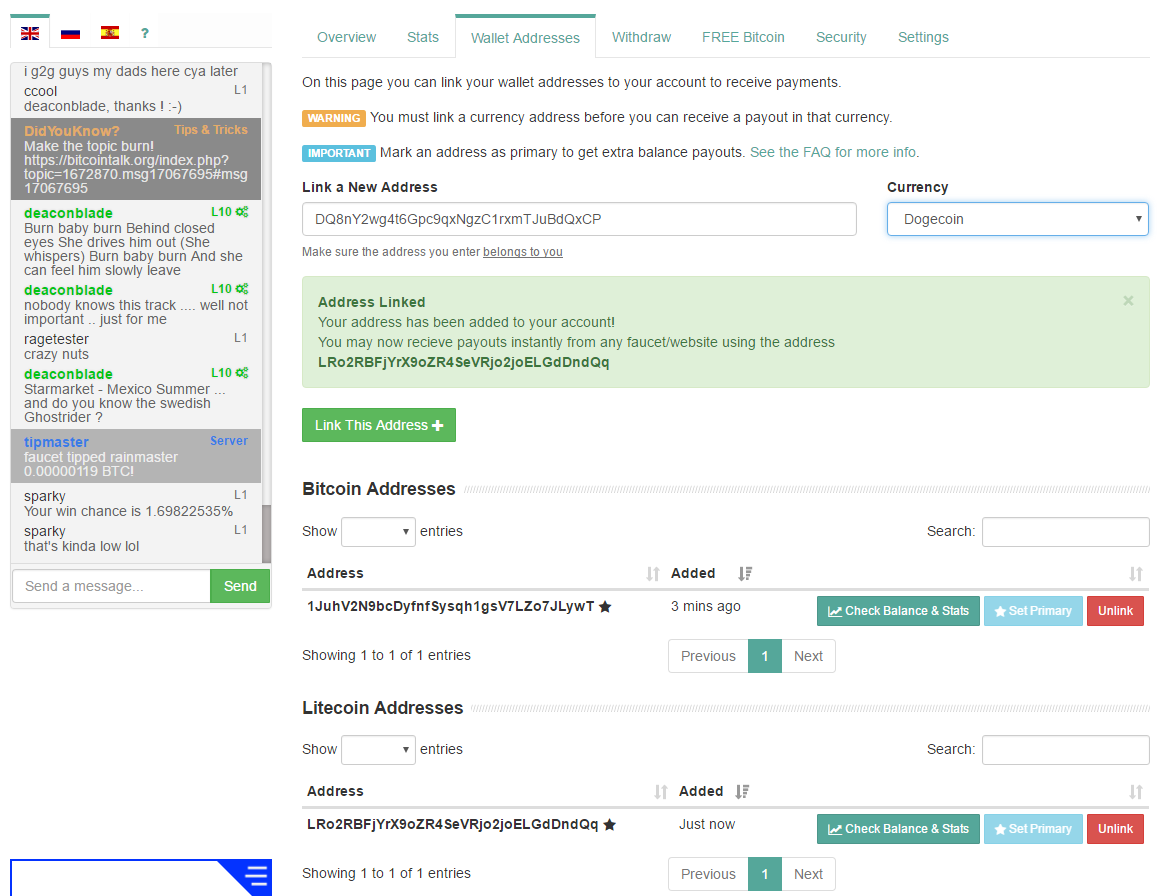Open the Settings tab
The width and height of the screenshot is (1169, 896).
(x=923, y=37)
